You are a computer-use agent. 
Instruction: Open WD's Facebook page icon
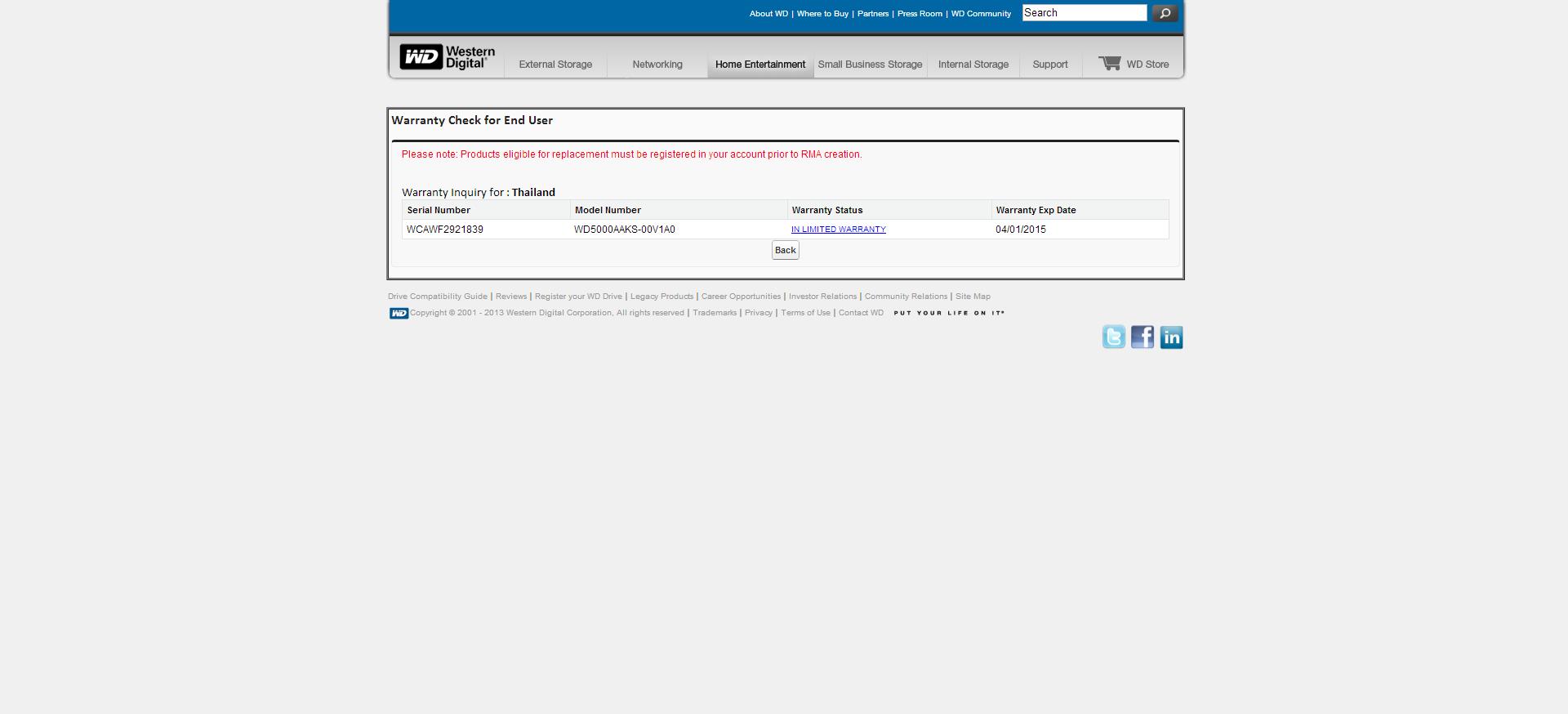tap(1143, 337)
